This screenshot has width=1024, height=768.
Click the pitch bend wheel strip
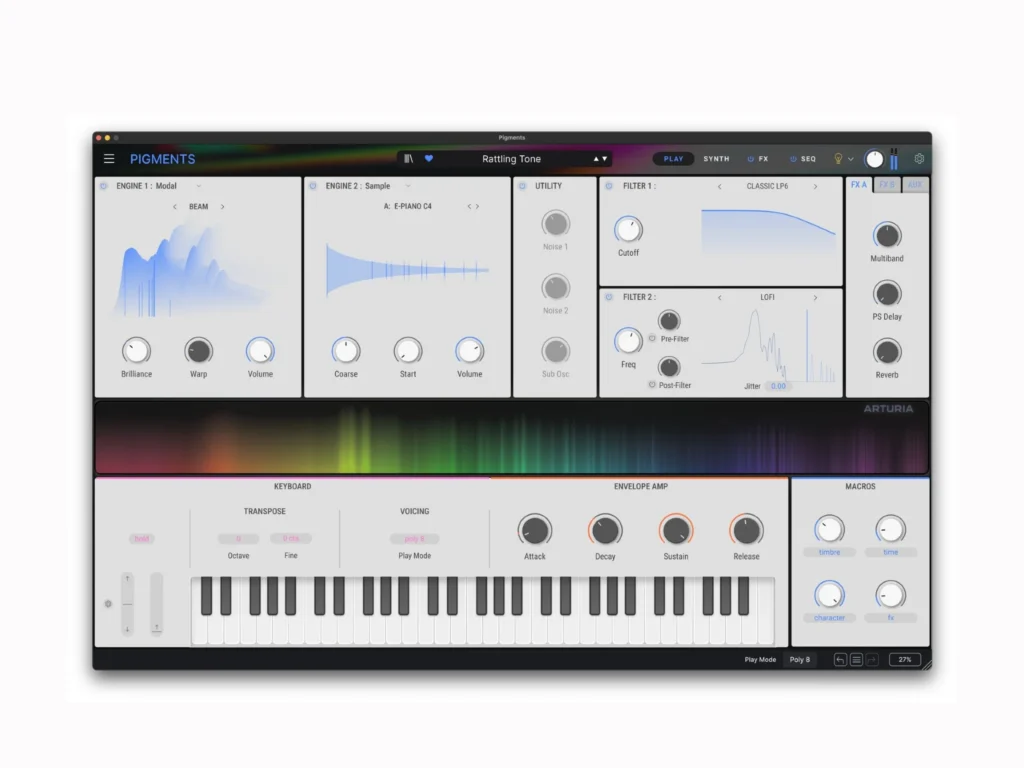127,604
